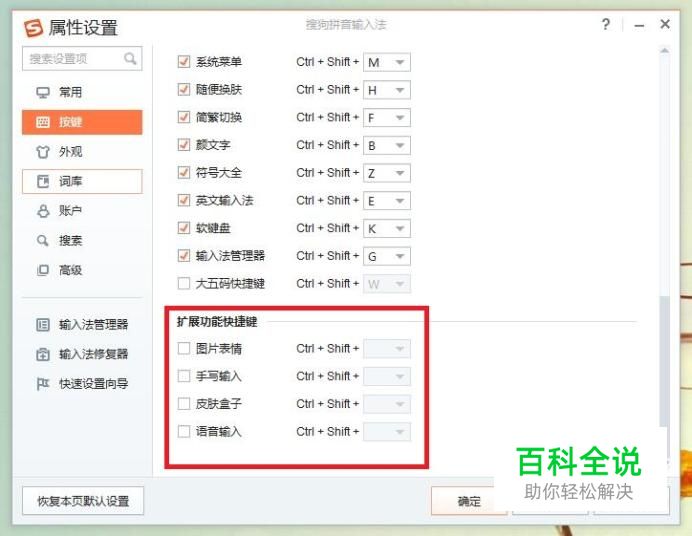Open the key dropdown showing G
The image size is (692, 536).
[x=387, y=256]
